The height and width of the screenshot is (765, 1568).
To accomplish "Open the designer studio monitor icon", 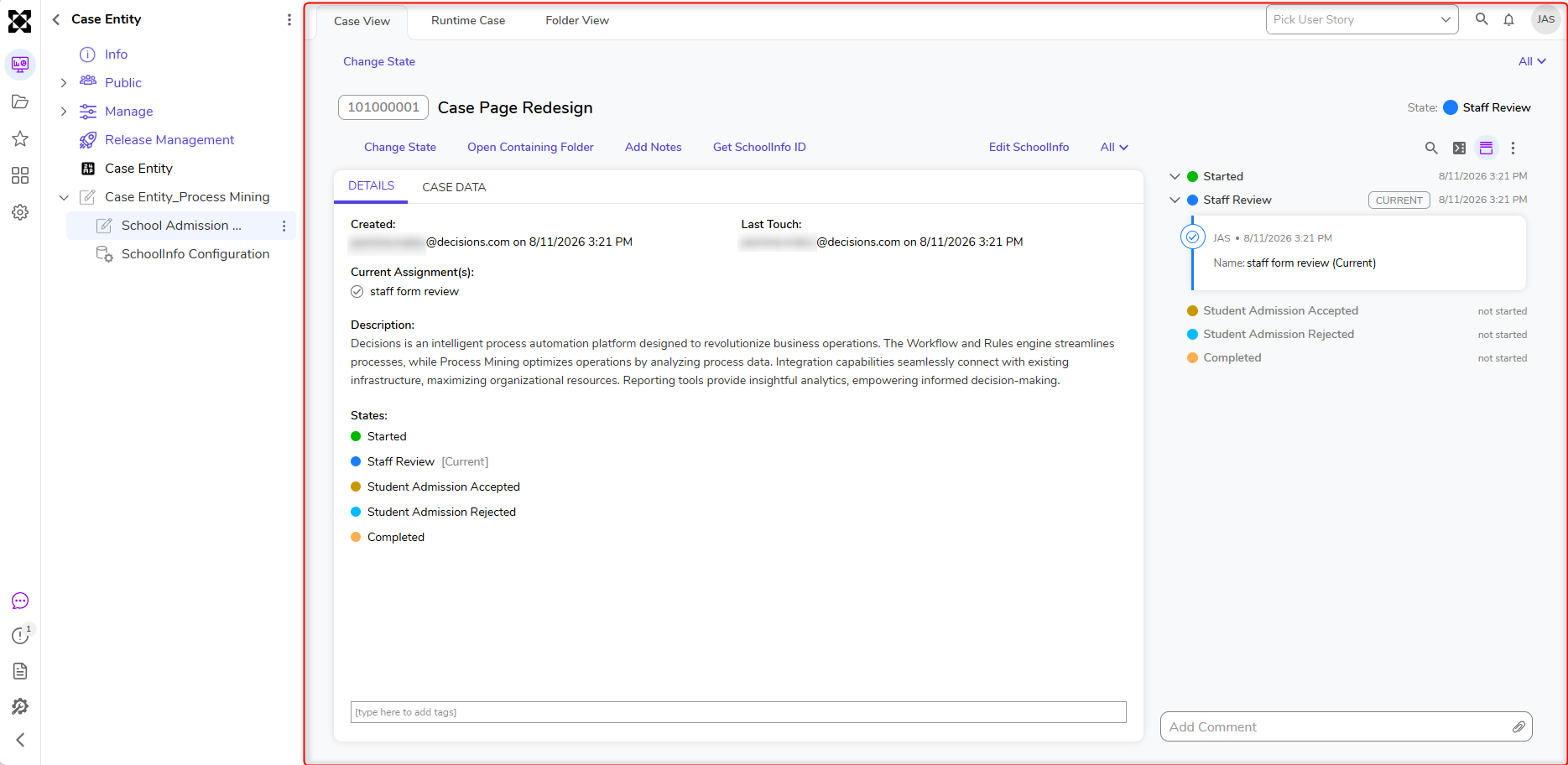I will pos(20,65).
